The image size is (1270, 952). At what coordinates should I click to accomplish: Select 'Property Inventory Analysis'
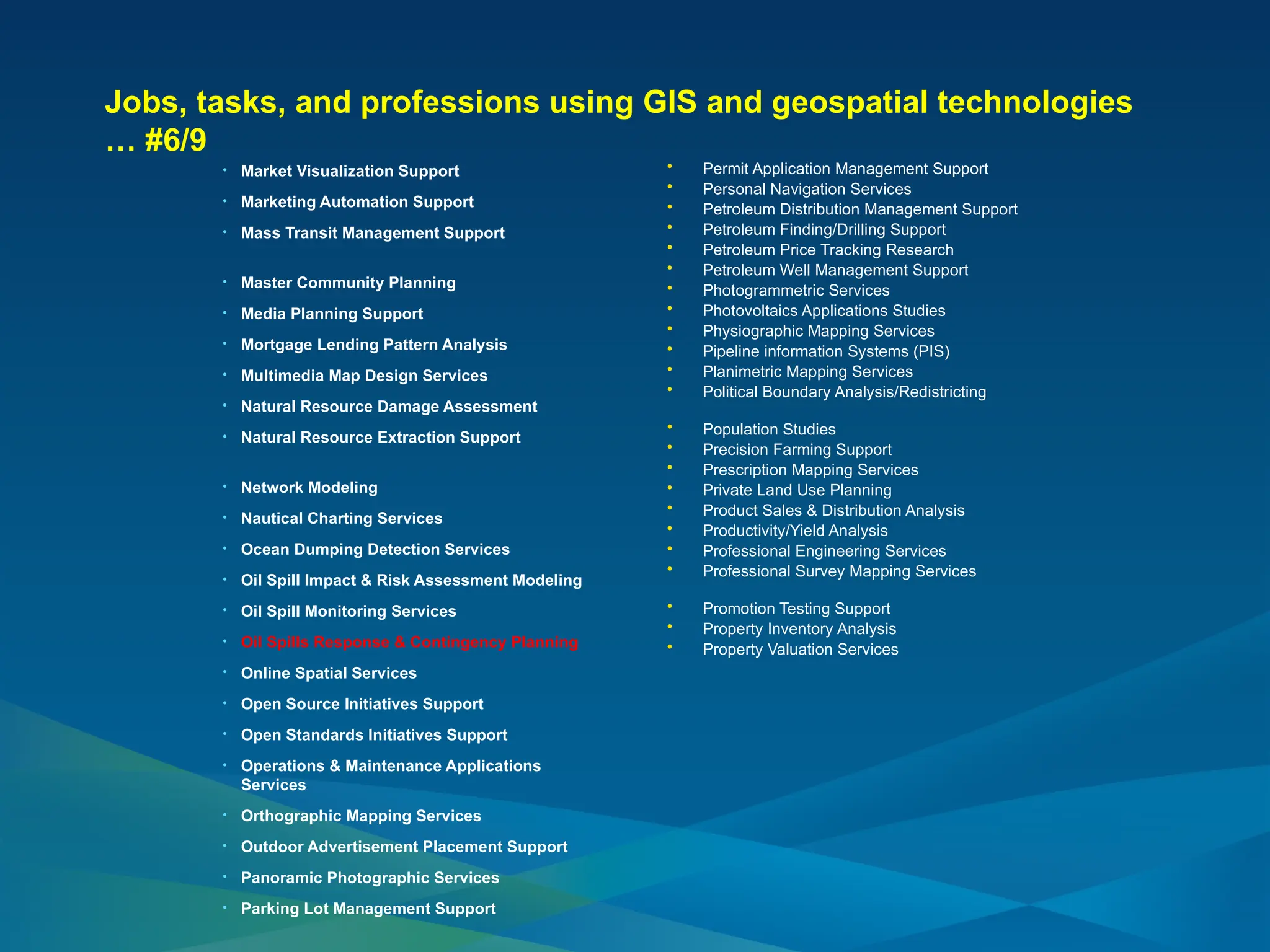coord(799,629)
